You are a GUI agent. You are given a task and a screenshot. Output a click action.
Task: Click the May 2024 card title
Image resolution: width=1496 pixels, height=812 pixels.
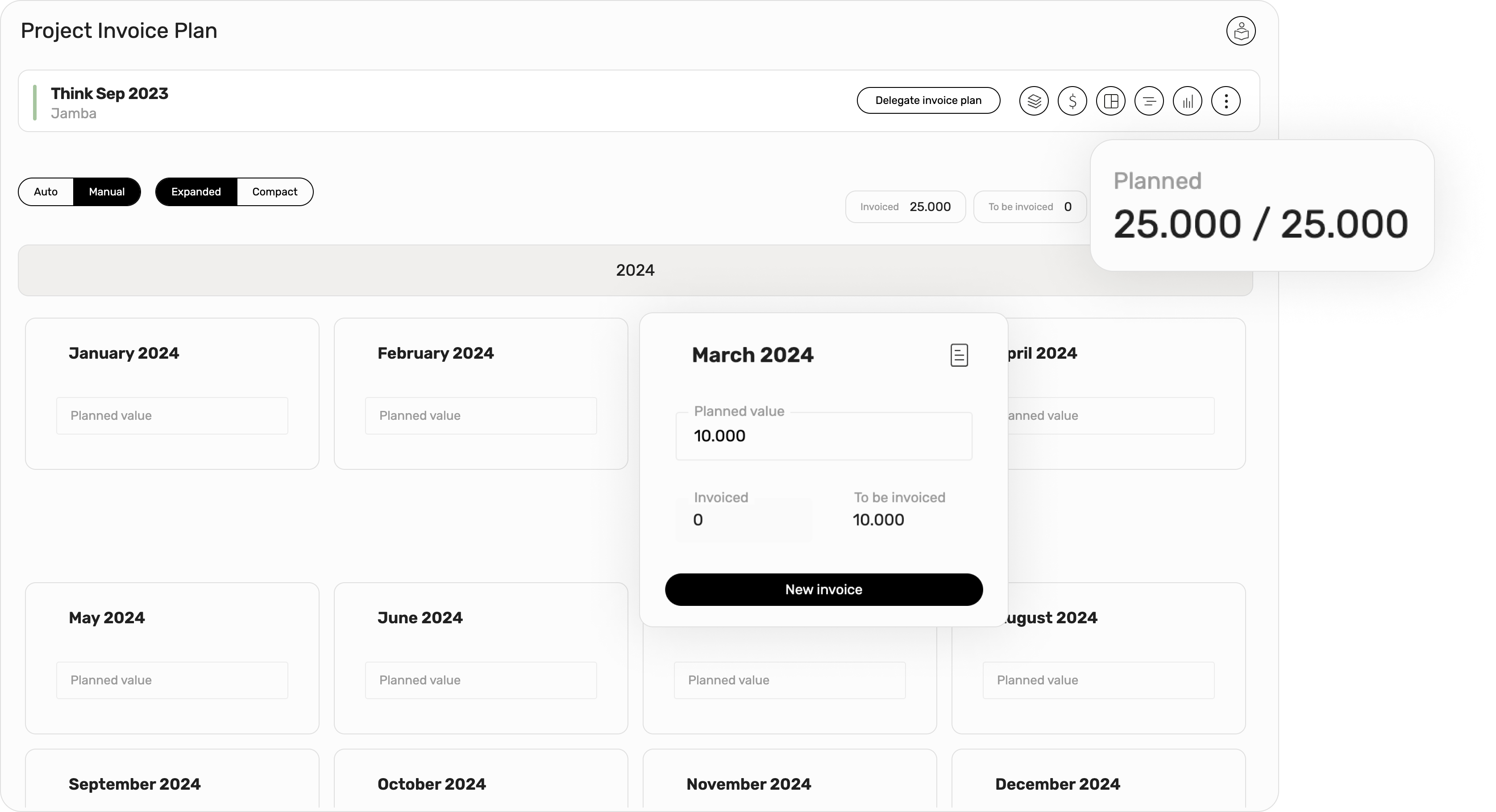tap(107, 618)
